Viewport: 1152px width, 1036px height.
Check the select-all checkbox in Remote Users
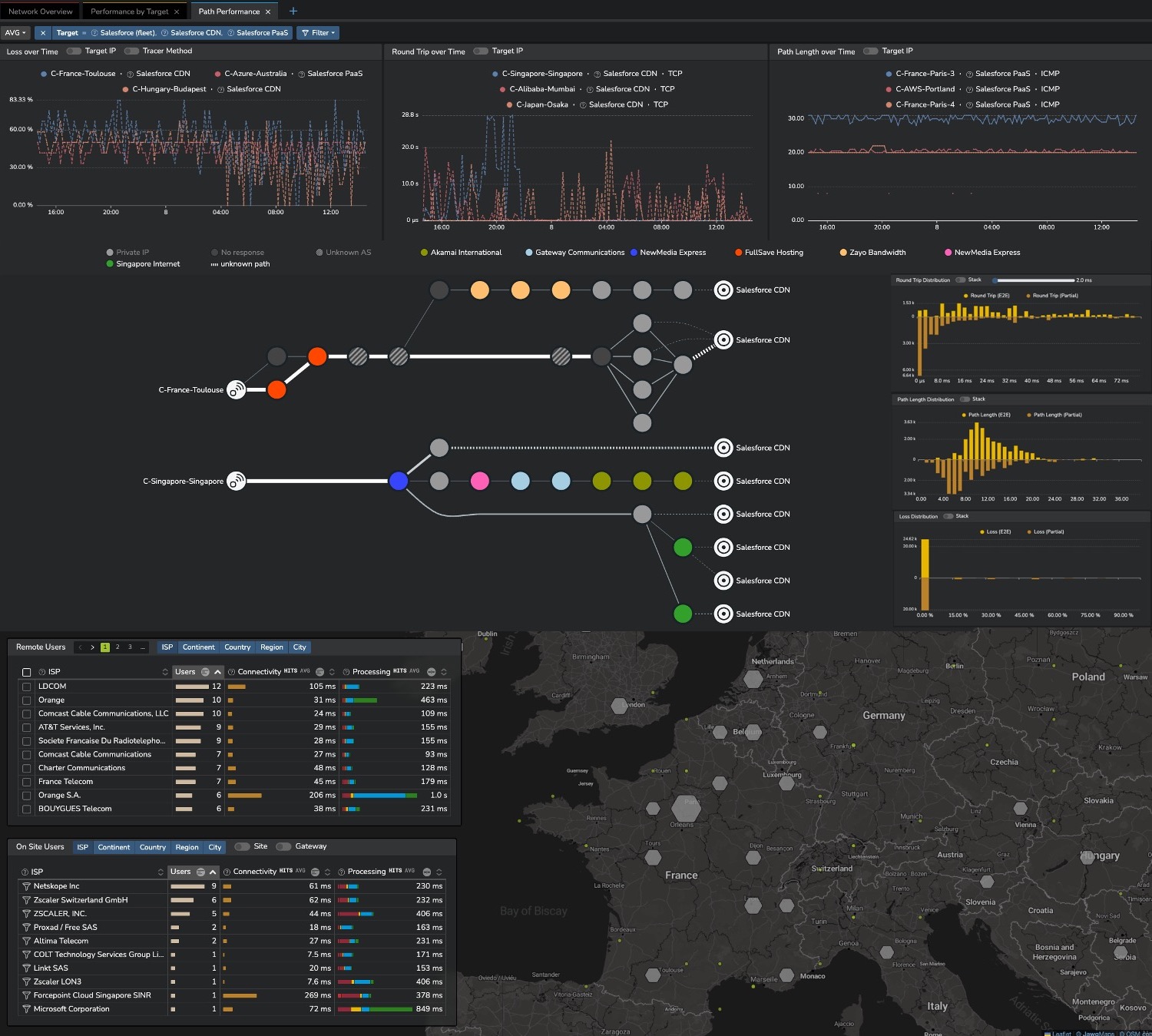[27, 672]
